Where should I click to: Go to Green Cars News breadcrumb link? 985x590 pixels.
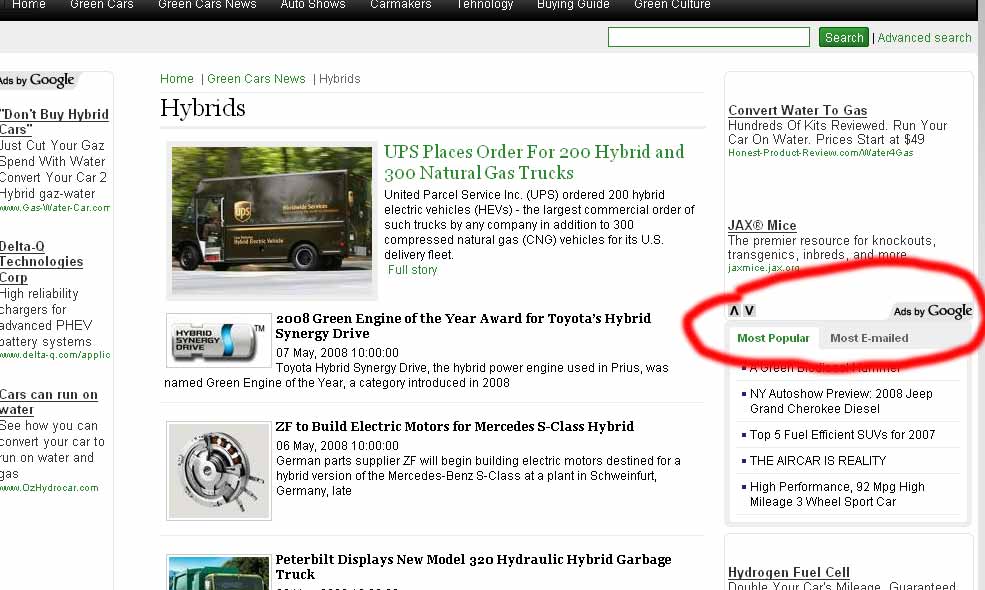click(x=256, y=79)
